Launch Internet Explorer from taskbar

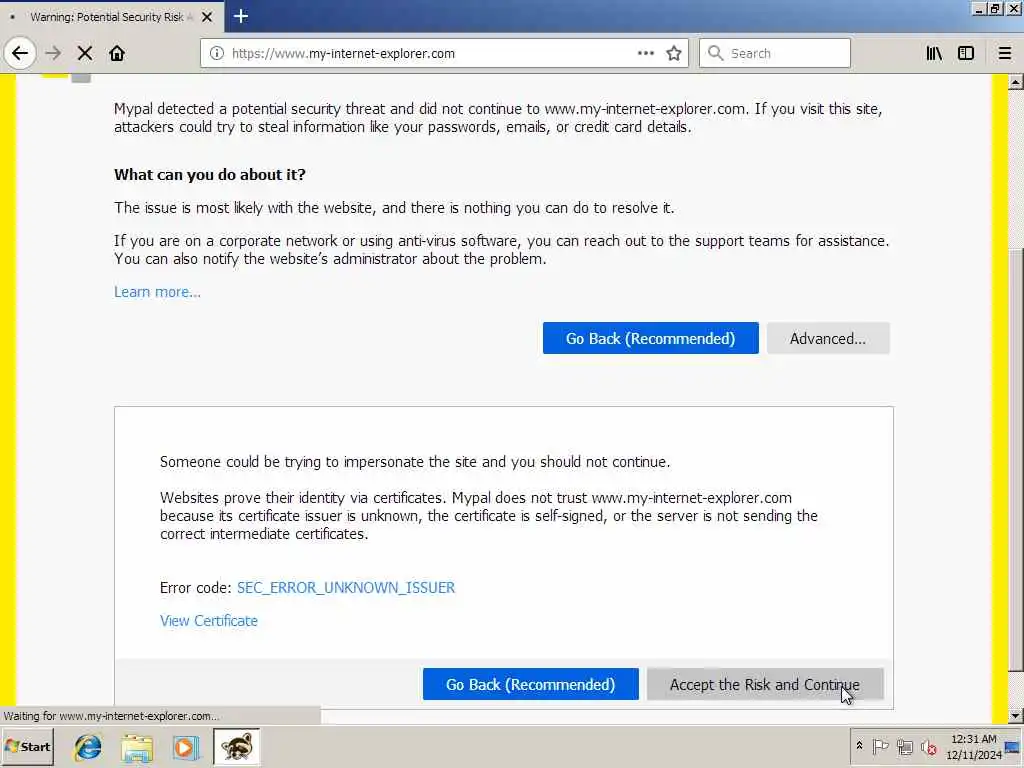pyautogui.click(x=88, y=747)
